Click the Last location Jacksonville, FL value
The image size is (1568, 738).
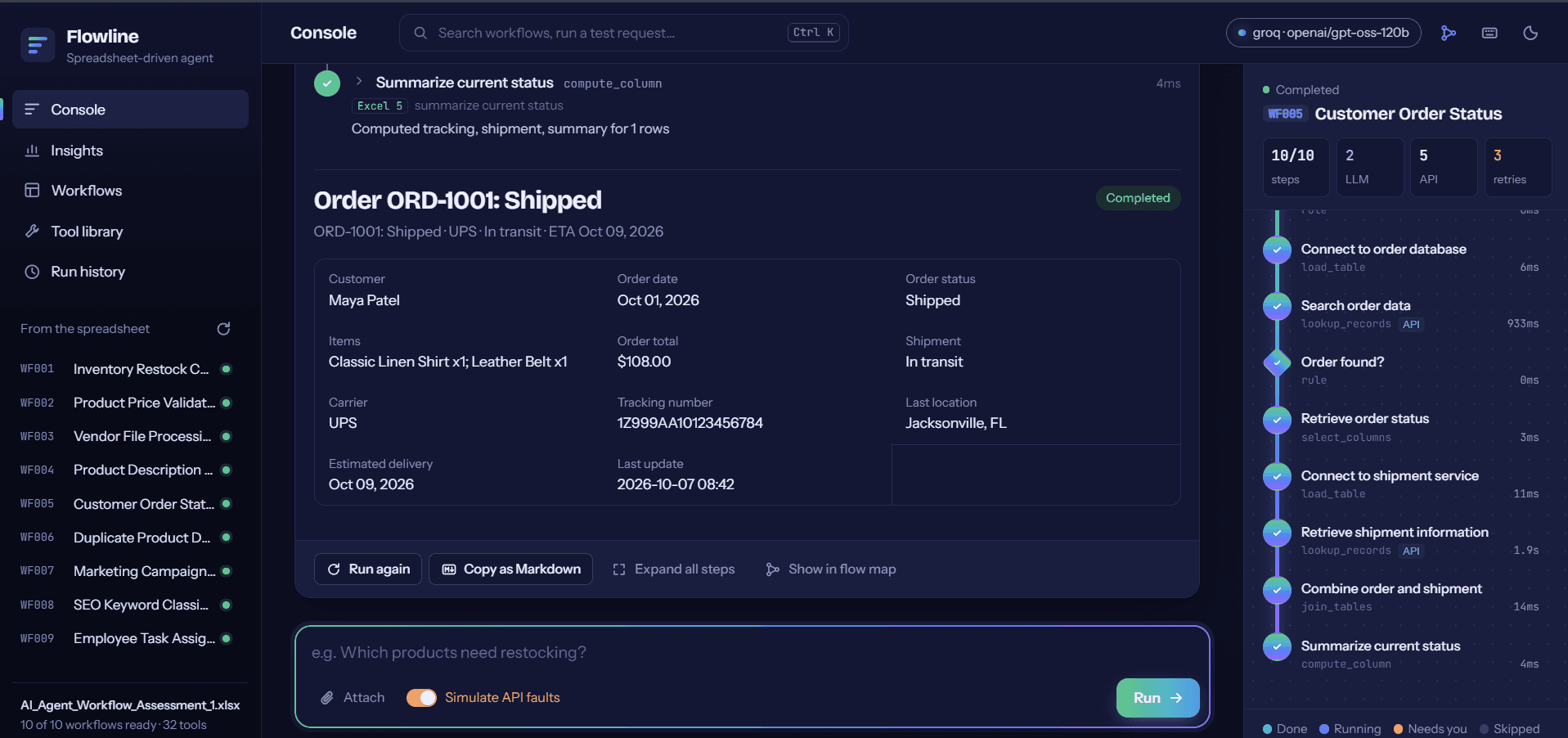(955, 423)
